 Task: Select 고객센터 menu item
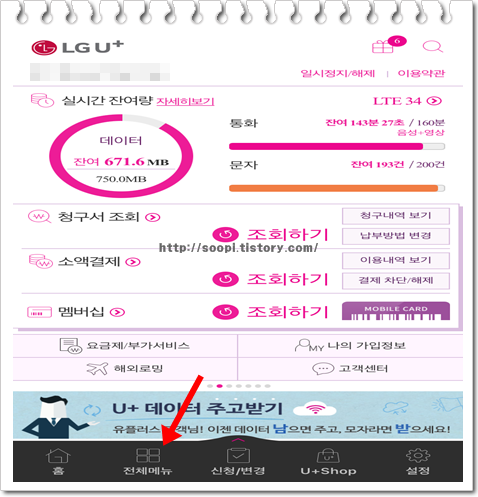[350, 369]
